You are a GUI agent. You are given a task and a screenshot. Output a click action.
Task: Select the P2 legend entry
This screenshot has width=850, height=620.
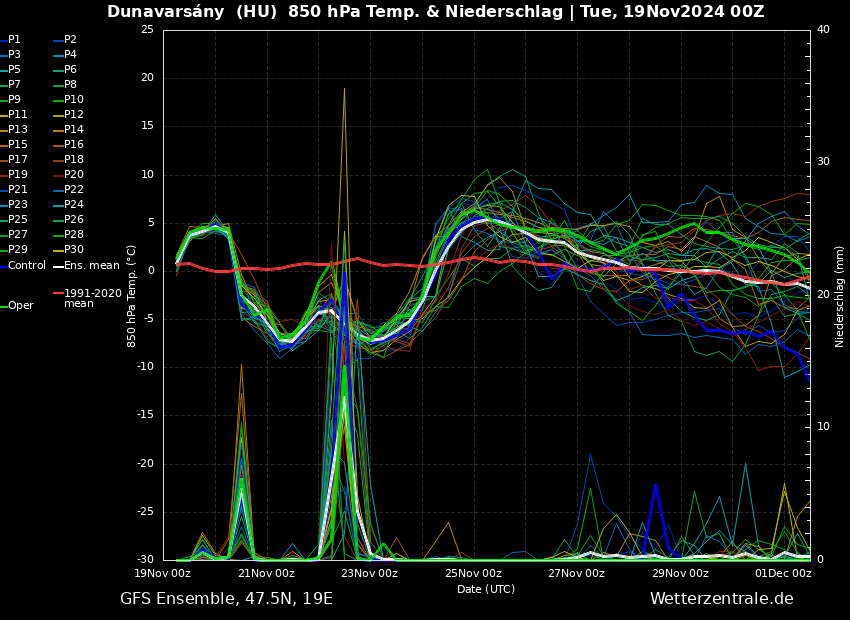pos(70,40)
